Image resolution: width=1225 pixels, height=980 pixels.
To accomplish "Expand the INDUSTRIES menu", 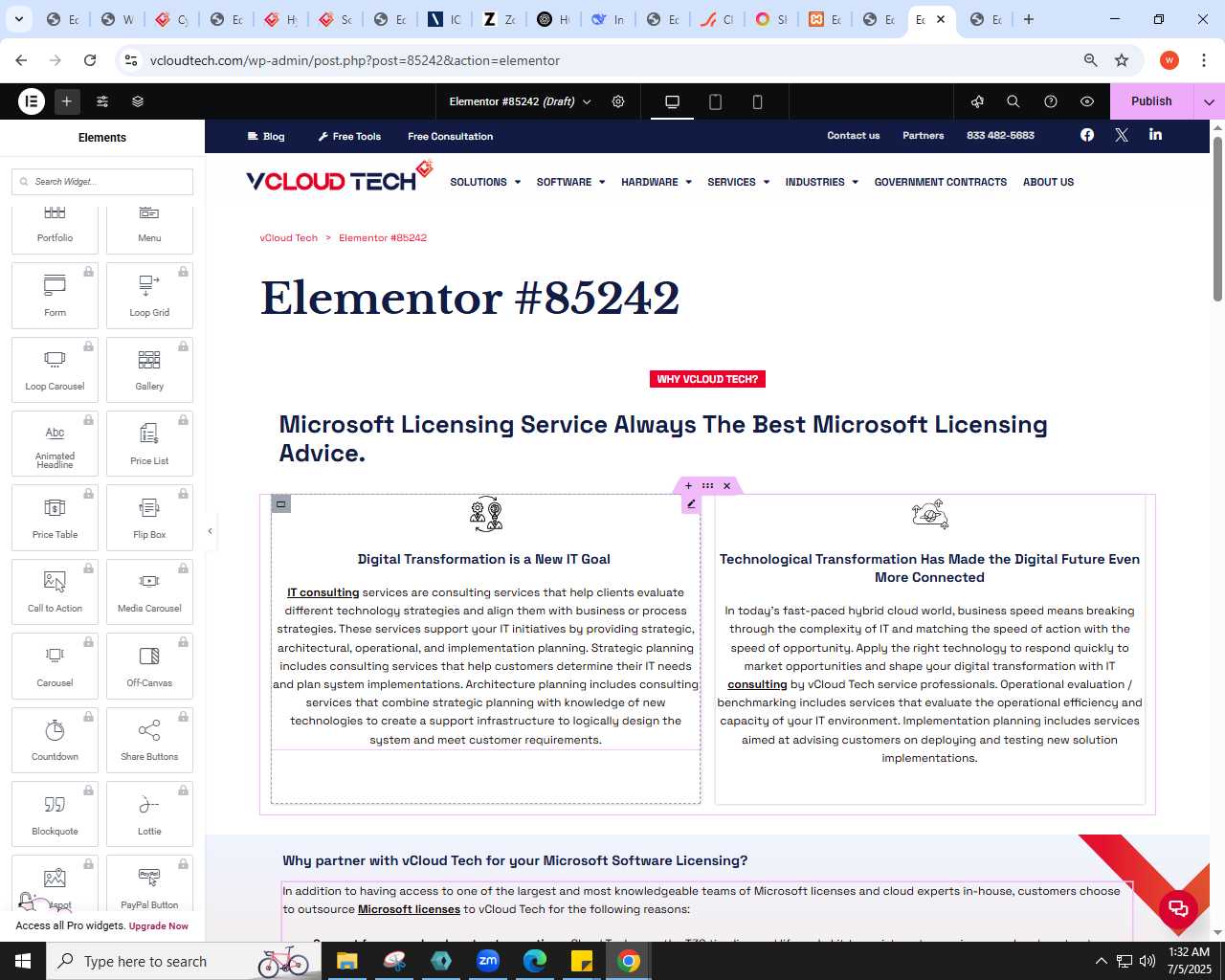I will tap(822, 182).
